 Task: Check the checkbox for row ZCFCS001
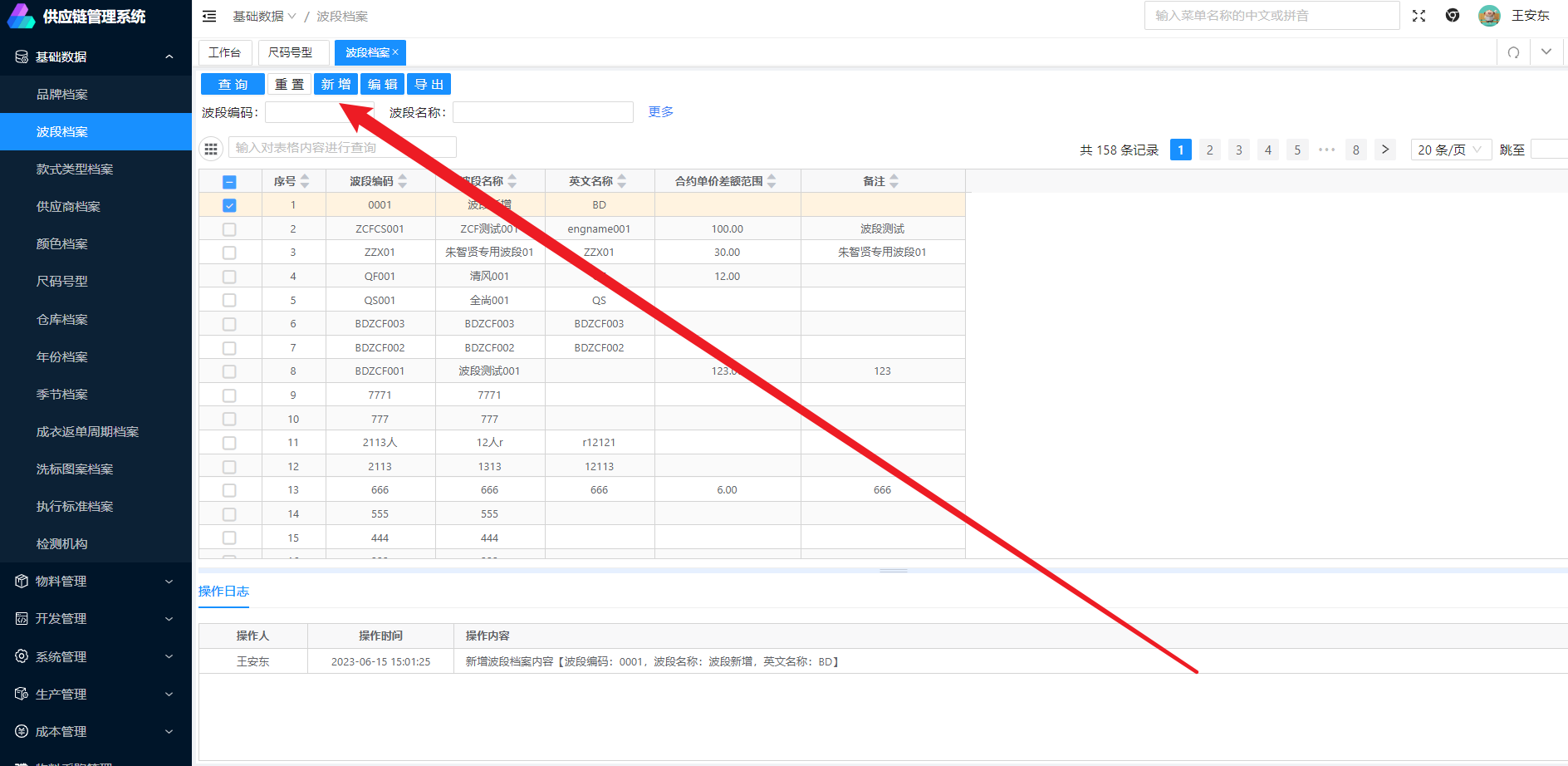pos(229,229)
